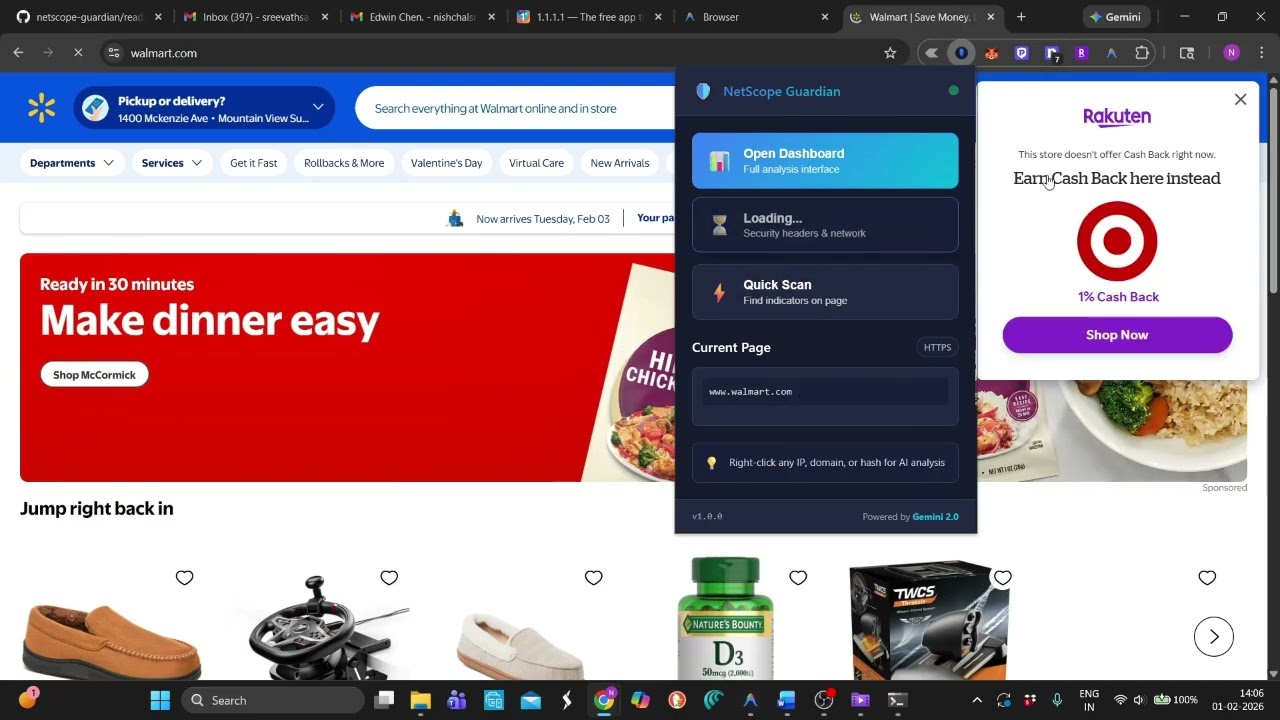
Task: Click the Gemini button in title bar
Action: [x=1116, y=17]
